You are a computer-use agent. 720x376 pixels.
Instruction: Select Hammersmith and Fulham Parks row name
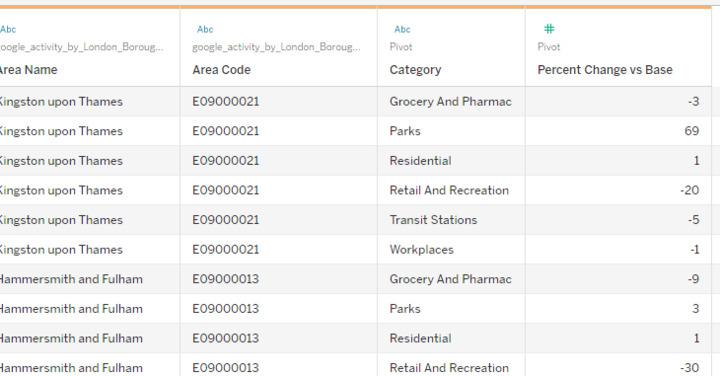point(90,309)
